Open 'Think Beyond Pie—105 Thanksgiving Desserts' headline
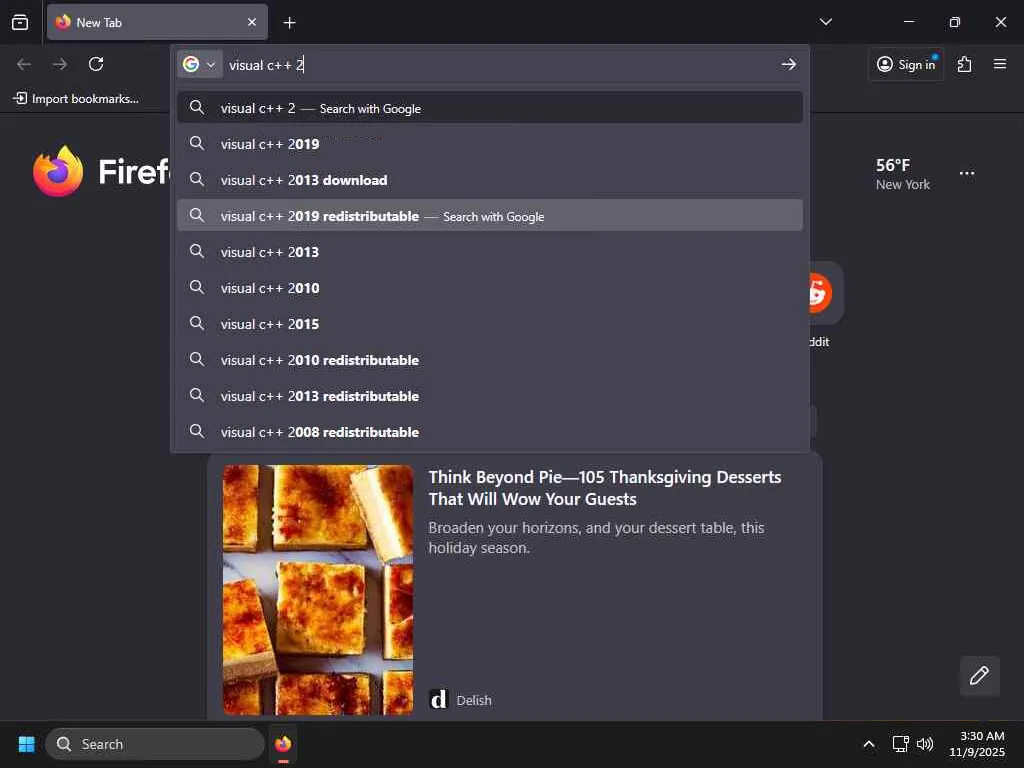1024x768 pixels. tap(605, 488)
